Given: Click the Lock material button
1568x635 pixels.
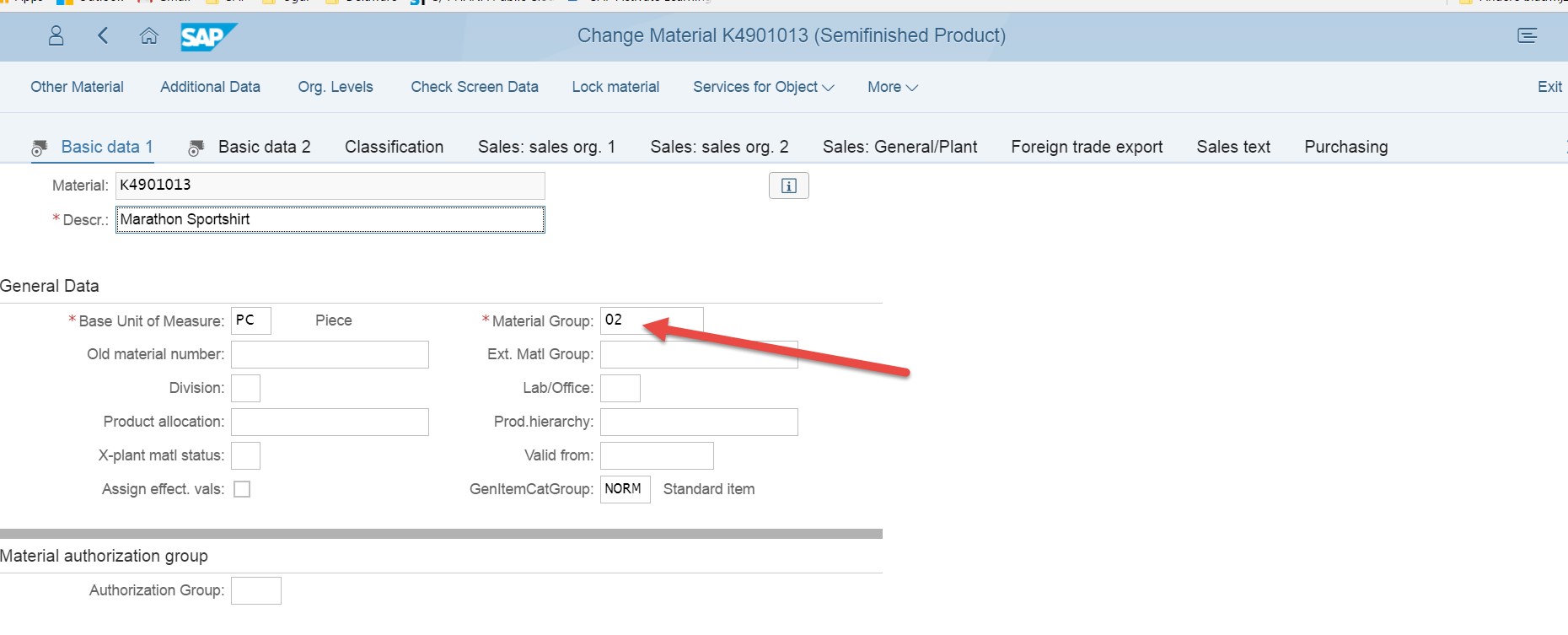Looking at the screenshot, I should [615, 87].
